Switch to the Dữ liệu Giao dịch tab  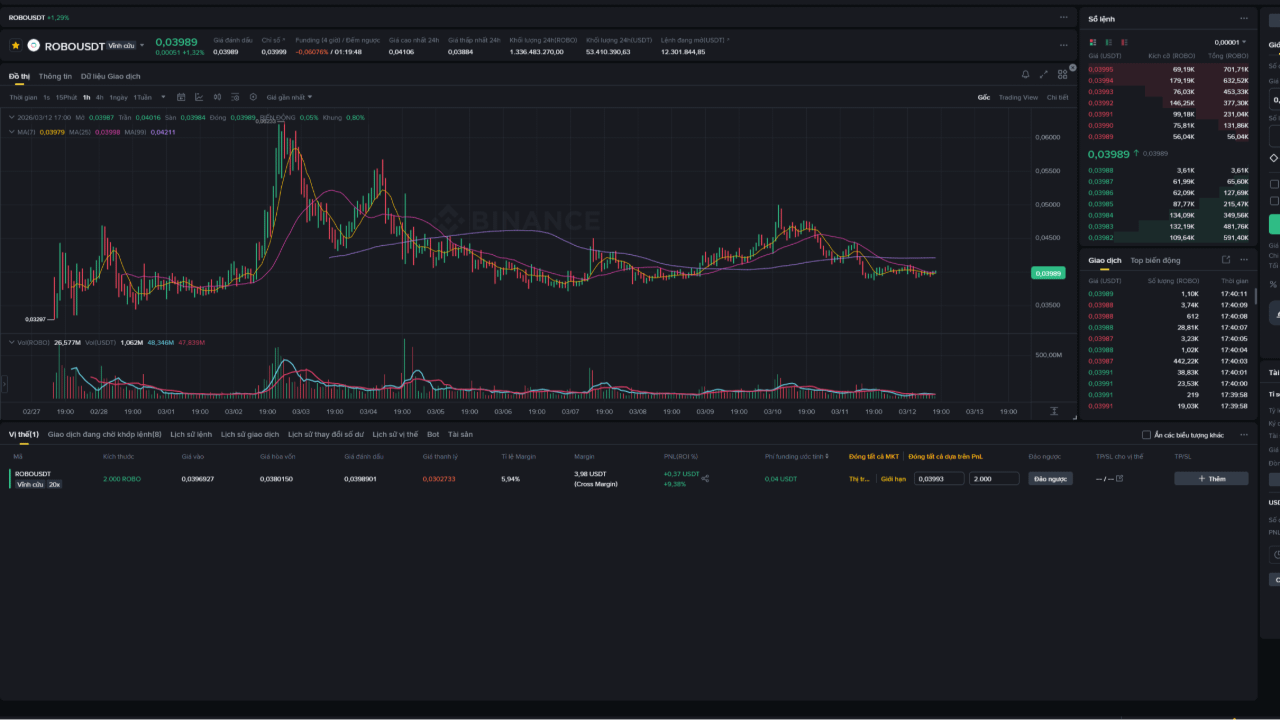click(110, 76)
